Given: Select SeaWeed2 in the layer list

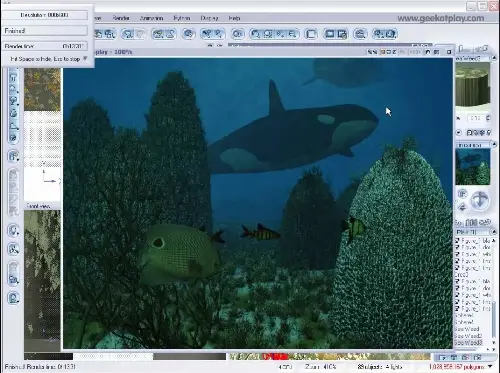Looking at the screenshot, I should tap(469, 336).
